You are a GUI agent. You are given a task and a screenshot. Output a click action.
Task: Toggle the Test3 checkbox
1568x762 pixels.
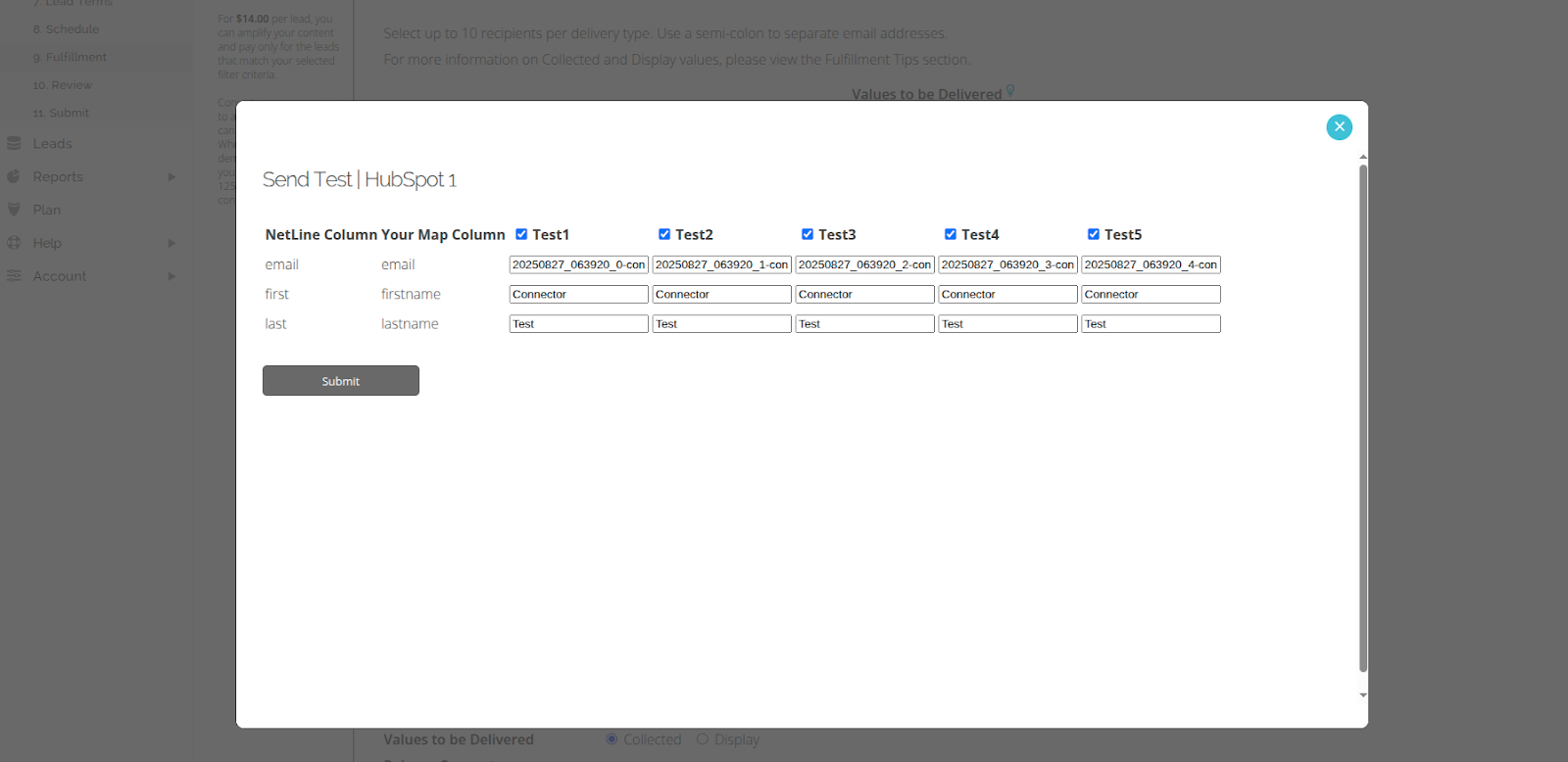tap(808, 234)
